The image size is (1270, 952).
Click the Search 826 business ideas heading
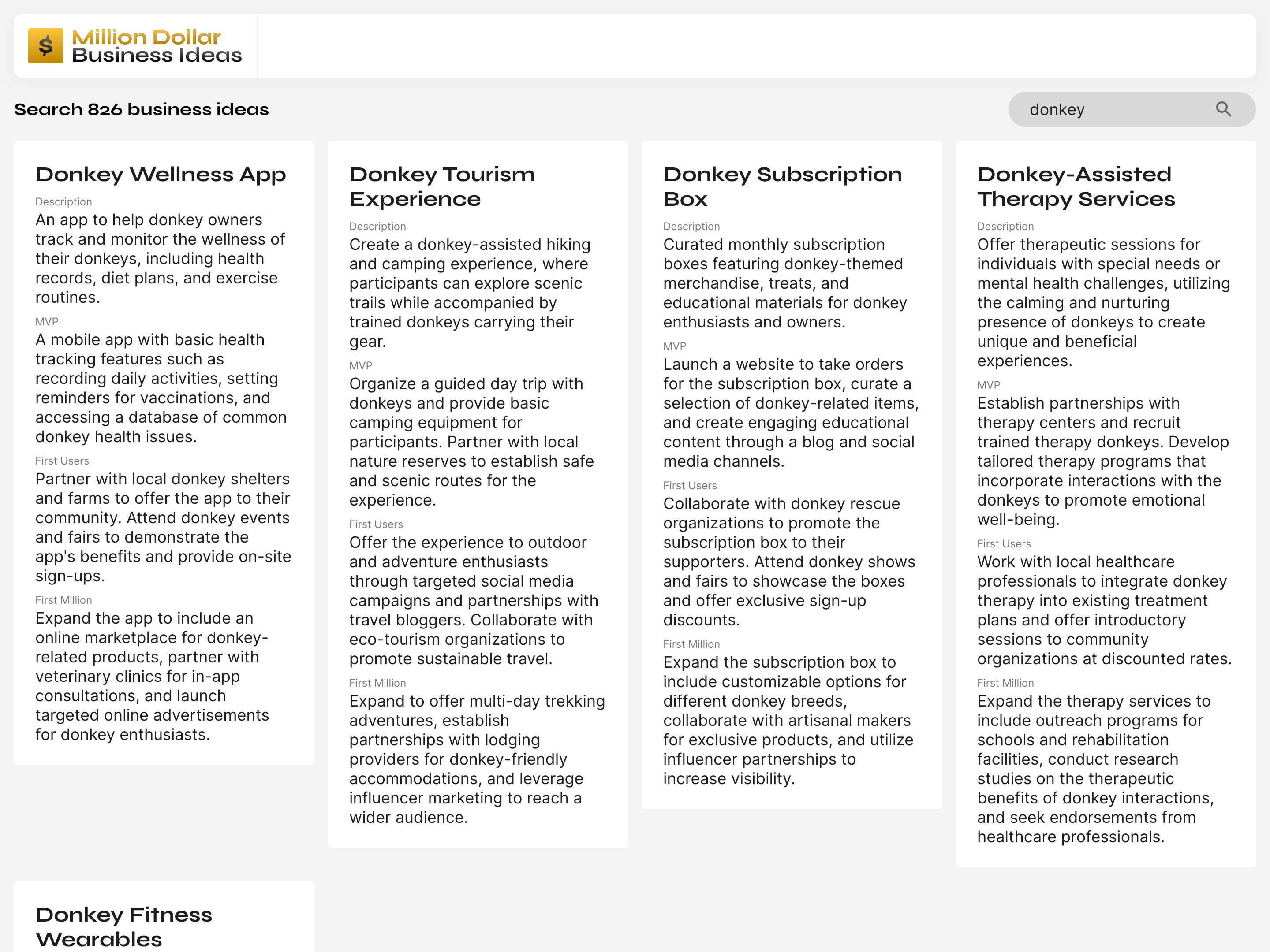coord(141,109)
